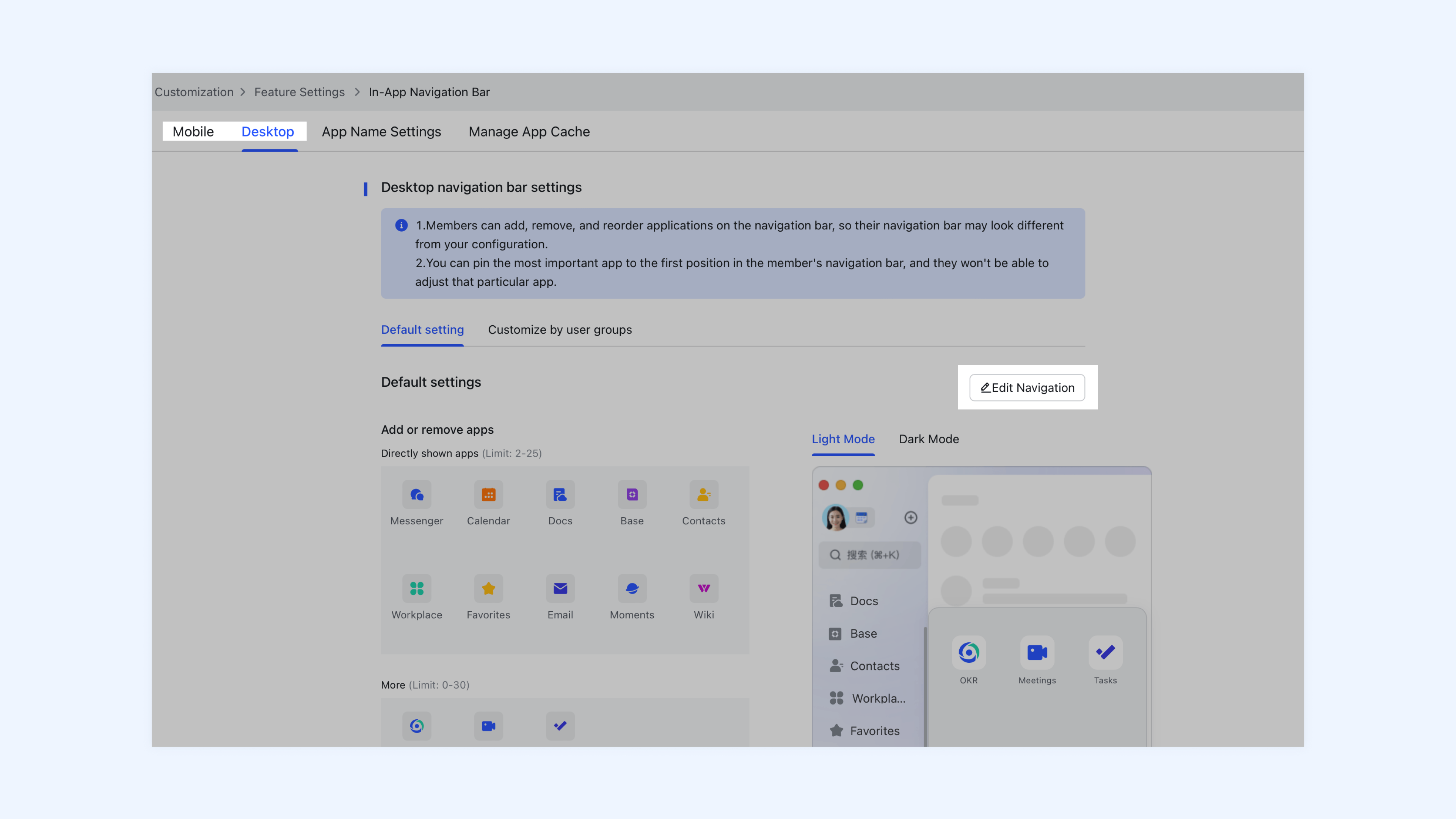1456x819 pixels.
Task: Select the Default setting tab
Action: coord(422,329)
